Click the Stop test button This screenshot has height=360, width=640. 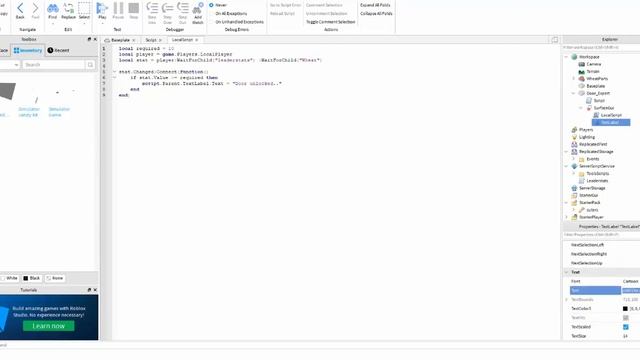pyautogui.click(x=133, y=11)
